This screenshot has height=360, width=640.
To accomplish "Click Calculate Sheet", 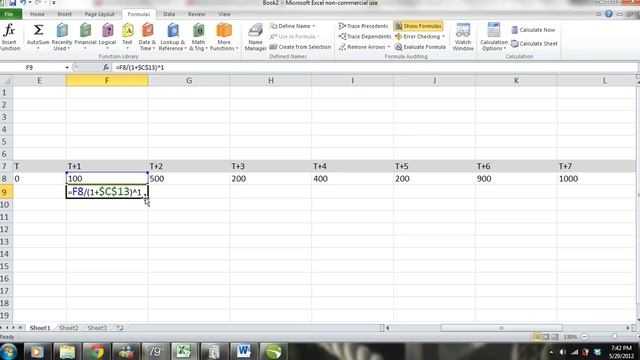I will (x=534, y=43).
